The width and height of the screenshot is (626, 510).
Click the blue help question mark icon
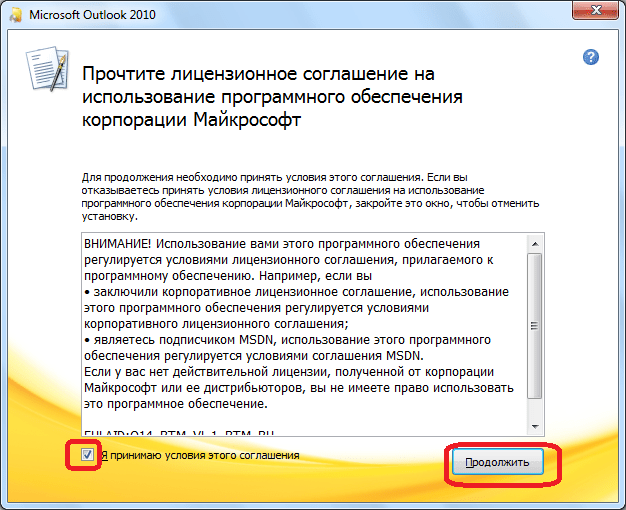[x=590, y=57]
